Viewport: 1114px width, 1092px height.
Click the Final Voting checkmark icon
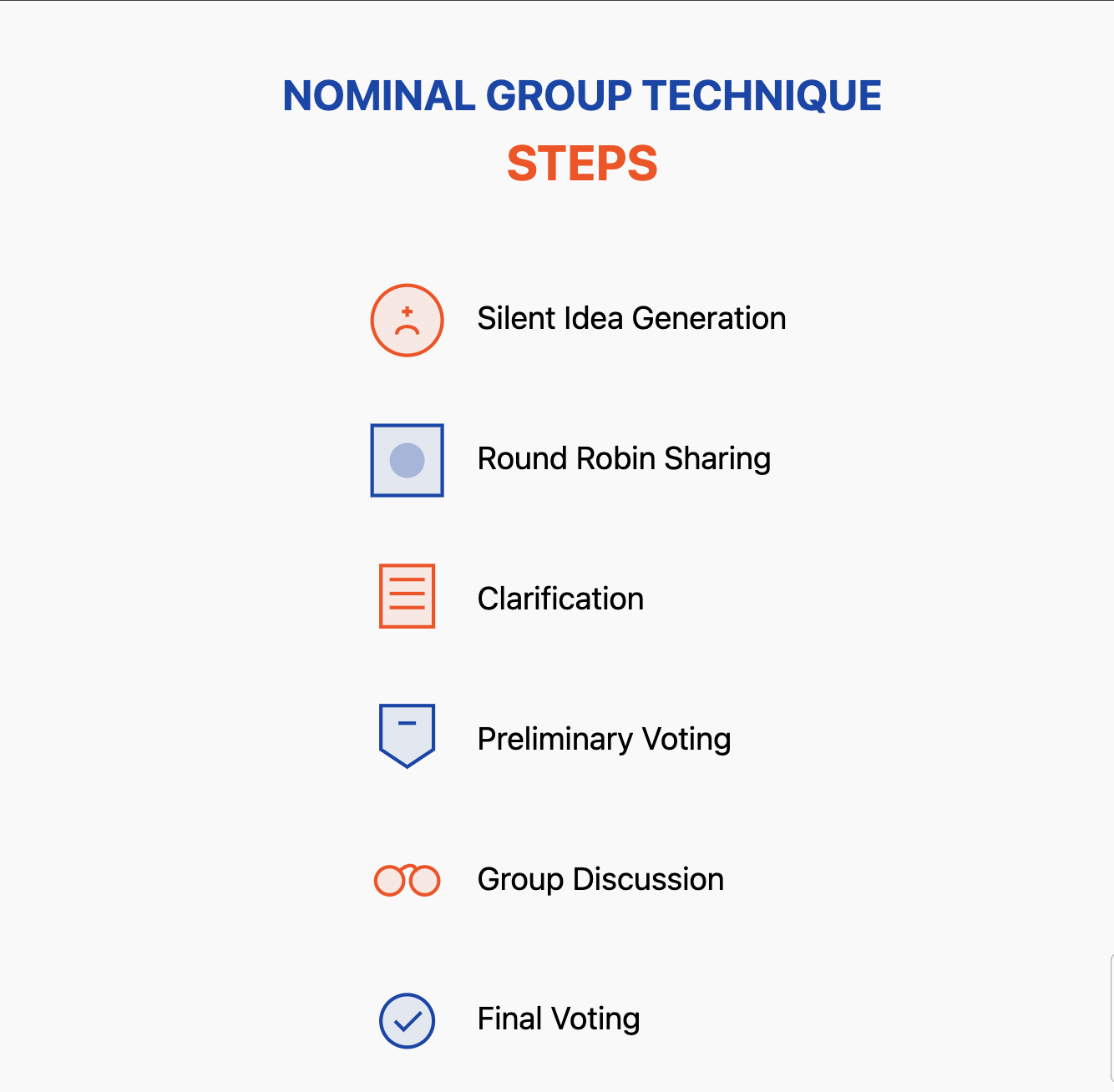(407, 1020)
